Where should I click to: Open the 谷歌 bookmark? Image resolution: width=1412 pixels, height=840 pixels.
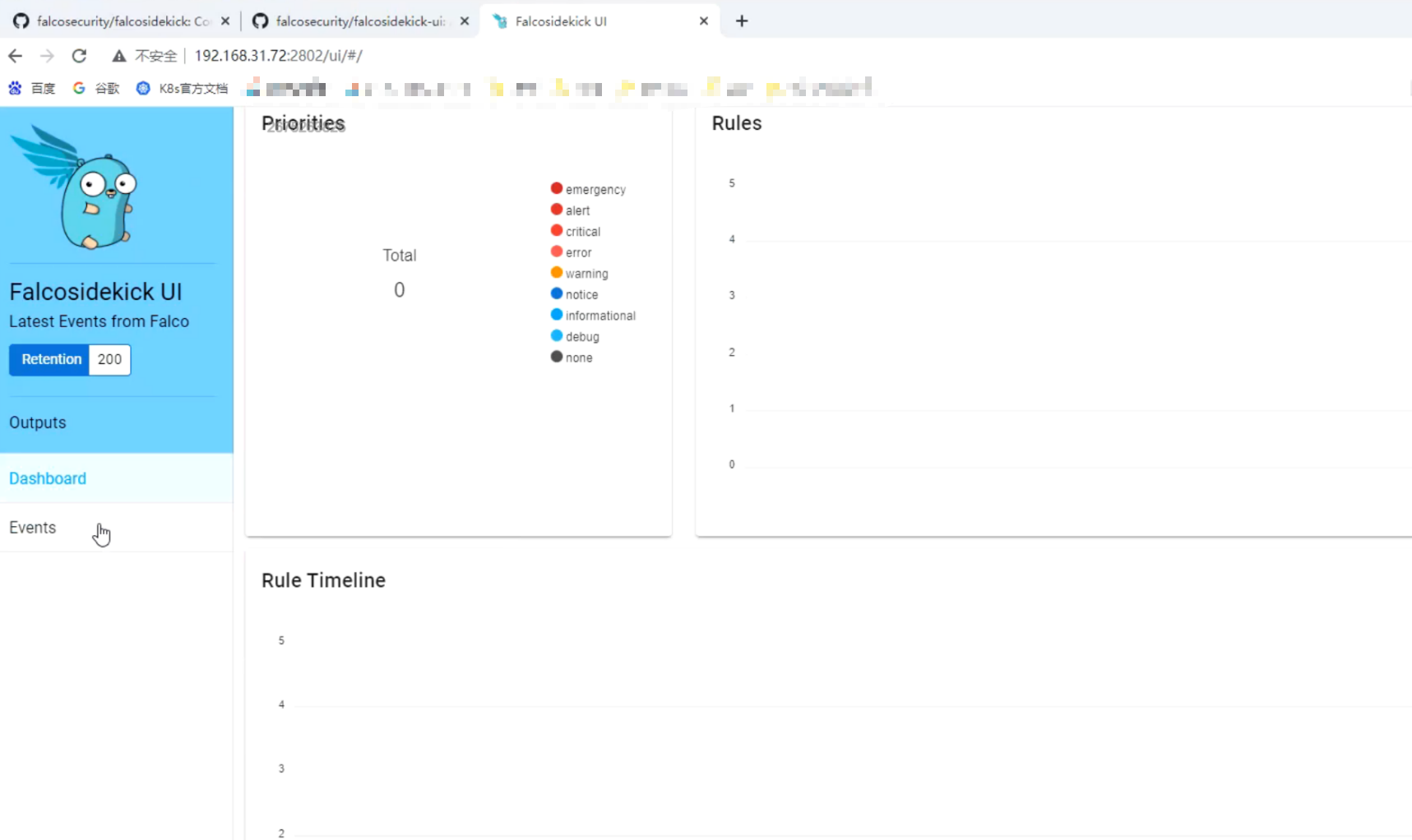(96, 88)
